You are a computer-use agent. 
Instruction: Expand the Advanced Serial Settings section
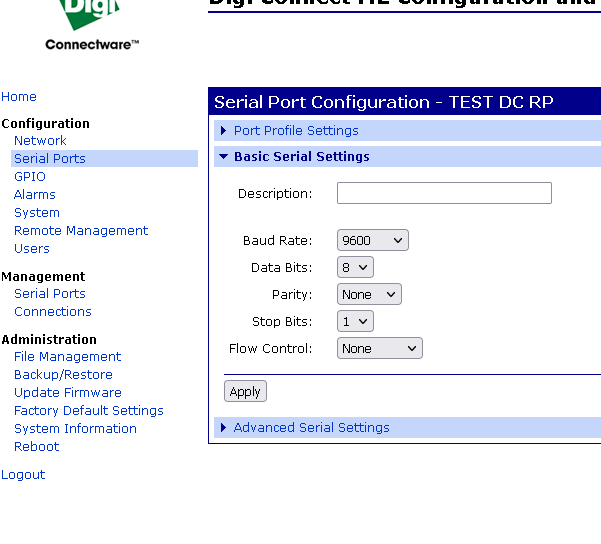pyautogui.click(x=312, y=428)
